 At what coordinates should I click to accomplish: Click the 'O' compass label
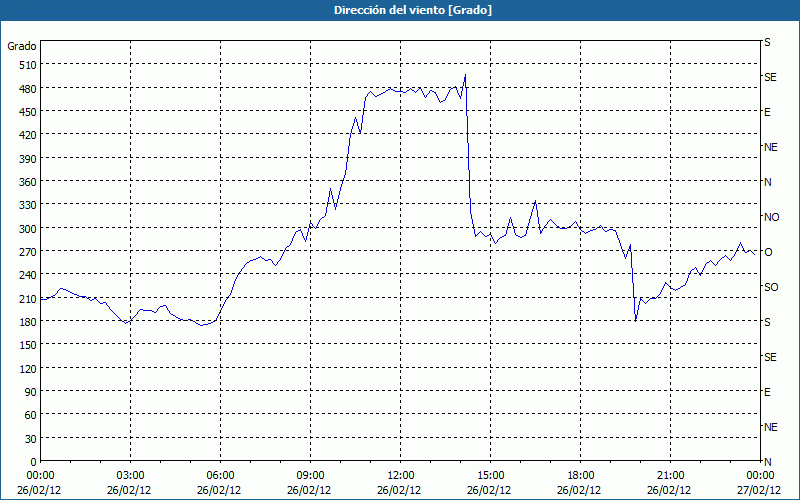[768, 252]
